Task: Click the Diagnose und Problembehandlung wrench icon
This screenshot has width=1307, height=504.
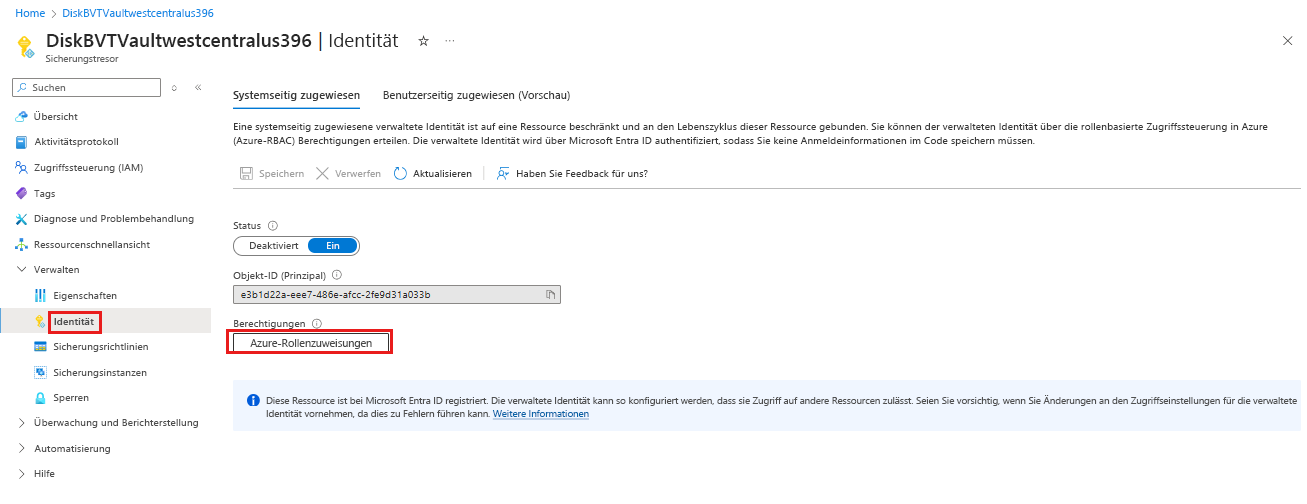Action: pyautogui.click(x=22, y=219)
